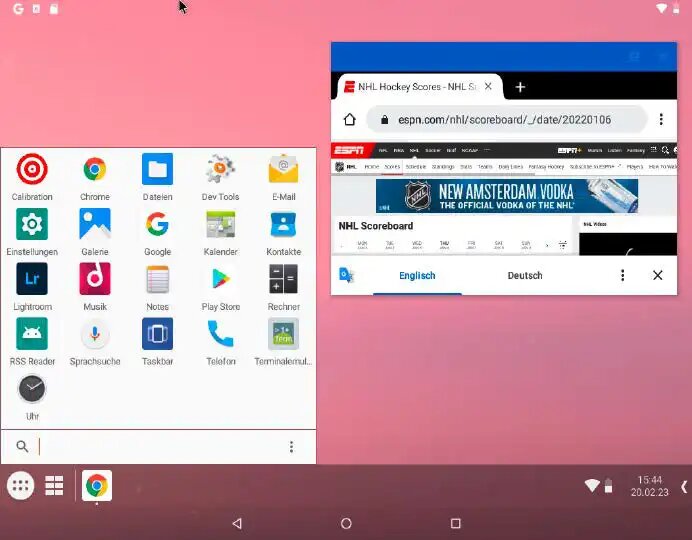Open the E-Mail app
The width and height of the screenshot is (692, 540).
click(283, 177)
